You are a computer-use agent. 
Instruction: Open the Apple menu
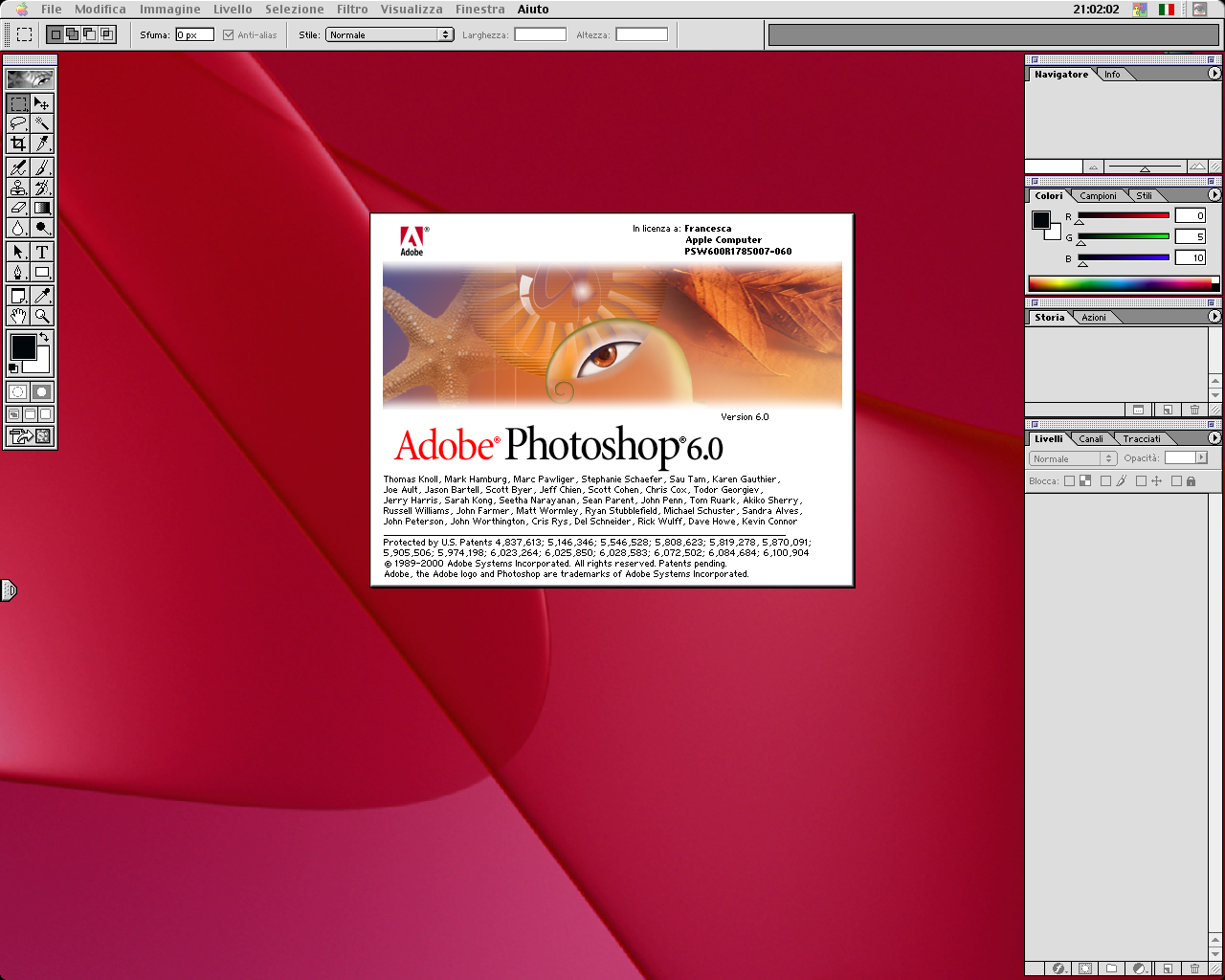[21, 10]
